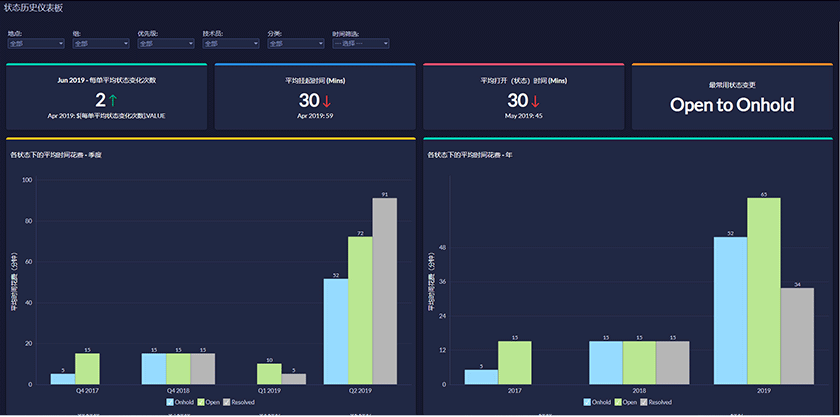This screenshot has width=840, height=417.
Task: Open the 时间筛选 dropdown showing 选择
Action: coord(361,44)
